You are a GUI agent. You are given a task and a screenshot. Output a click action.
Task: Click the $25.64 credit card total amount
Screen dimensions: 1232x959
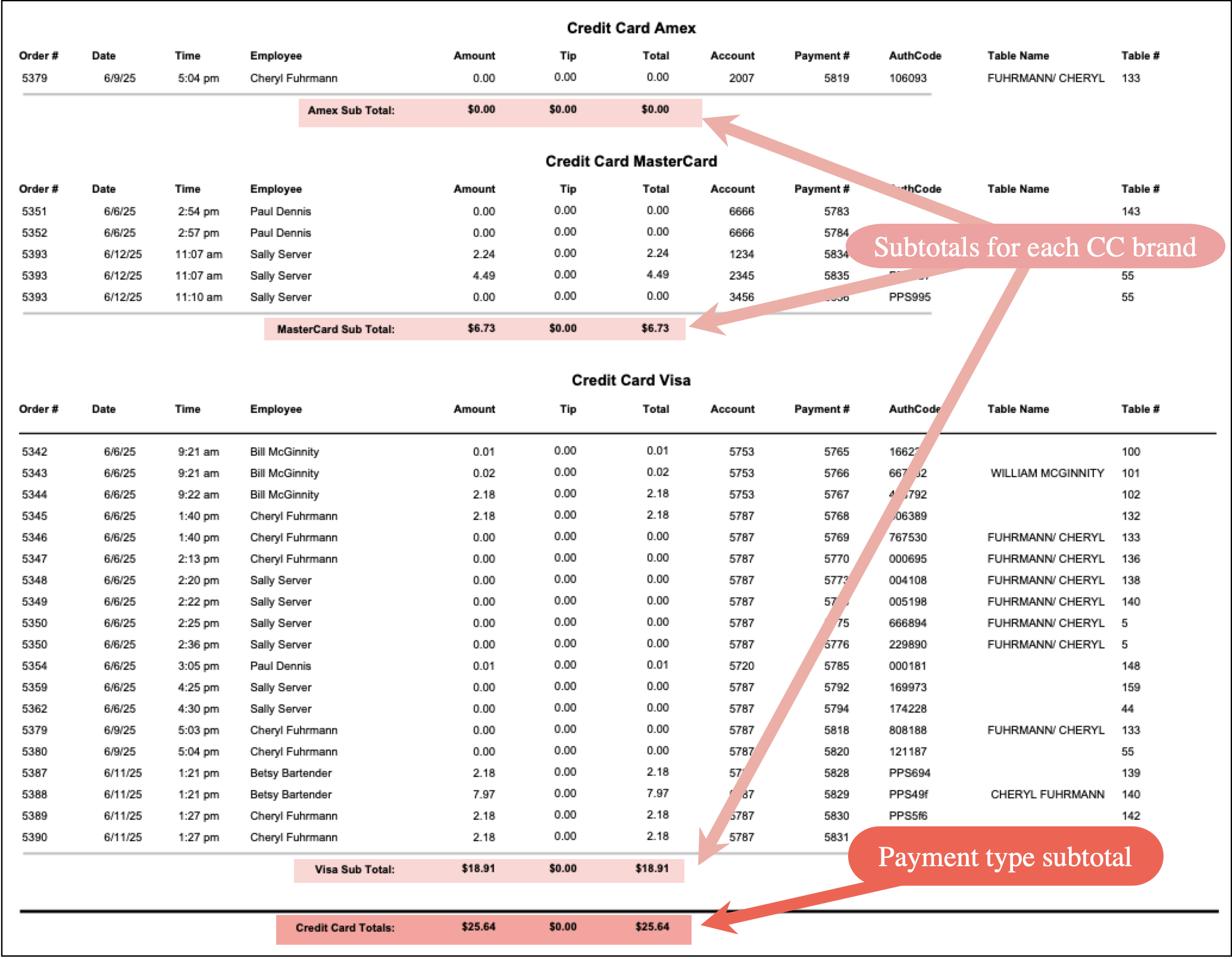click(x=478, y=926)
